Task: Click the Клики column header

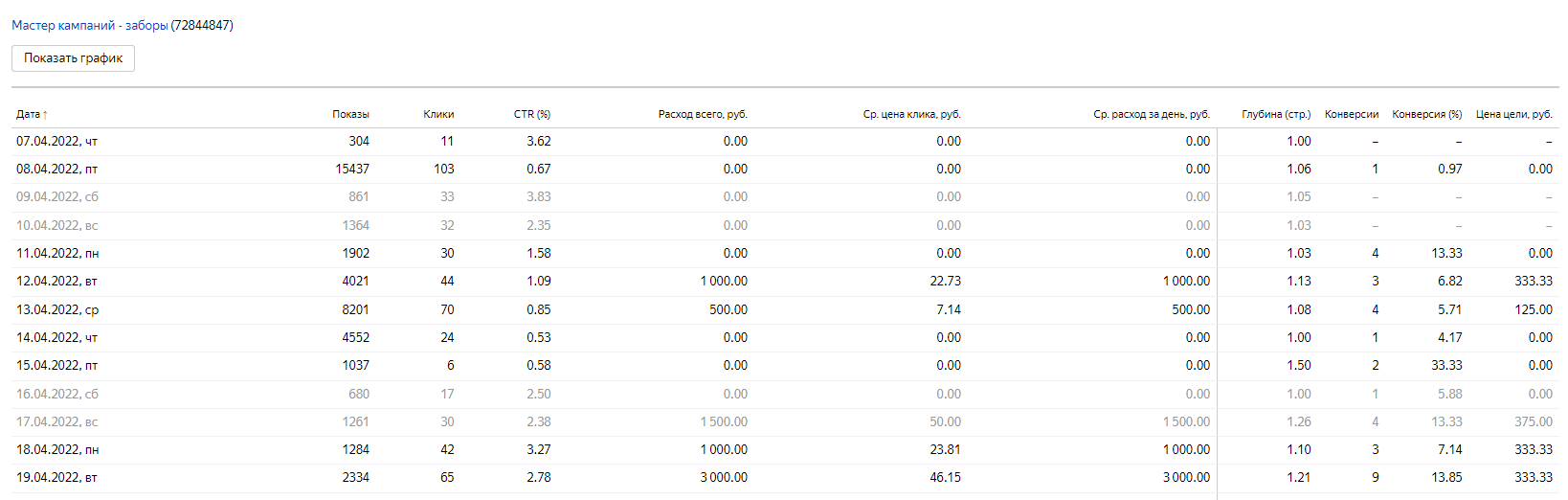Action: pyautogui.click(x=438, y=115)
